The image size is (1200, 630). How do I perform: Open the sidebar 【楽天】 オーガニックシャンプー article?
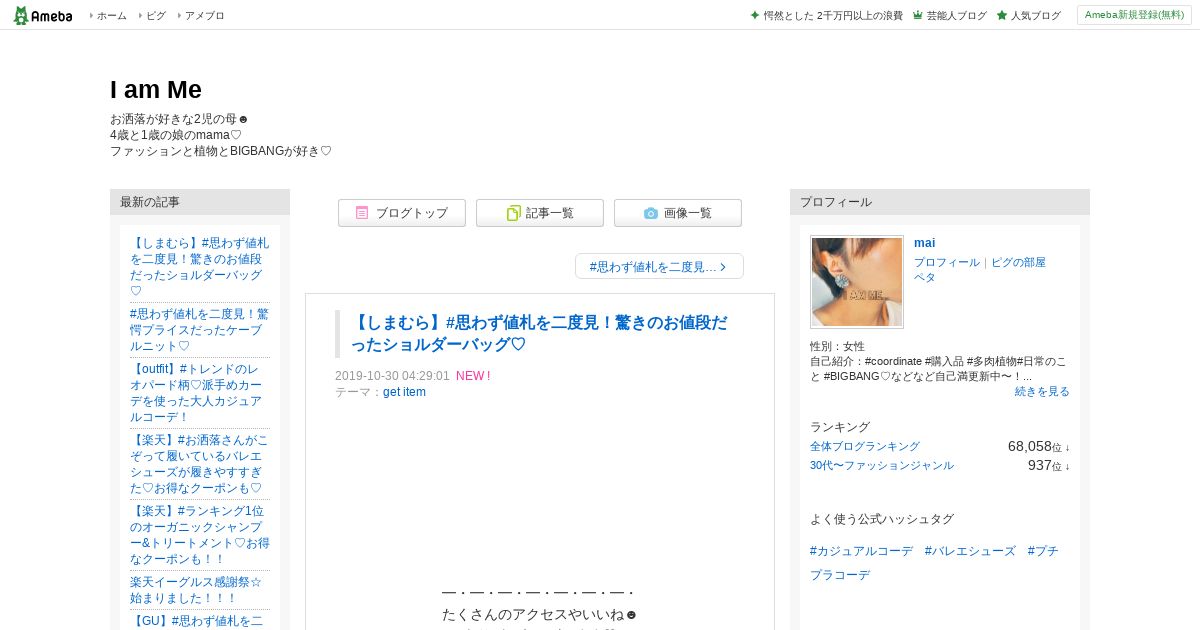point(200,535)
